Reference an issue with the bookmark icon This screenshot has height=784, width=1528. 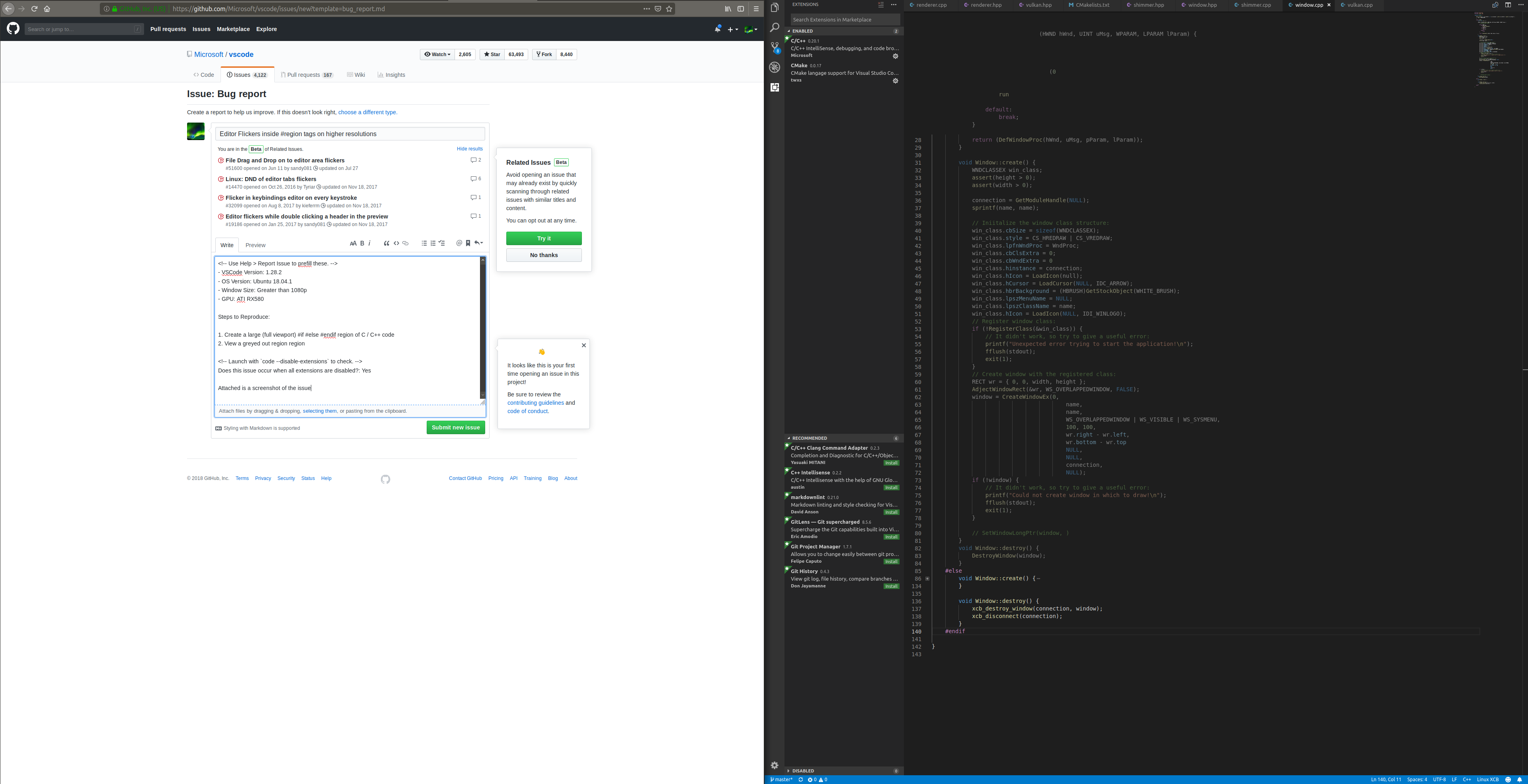tap(468, 243)
